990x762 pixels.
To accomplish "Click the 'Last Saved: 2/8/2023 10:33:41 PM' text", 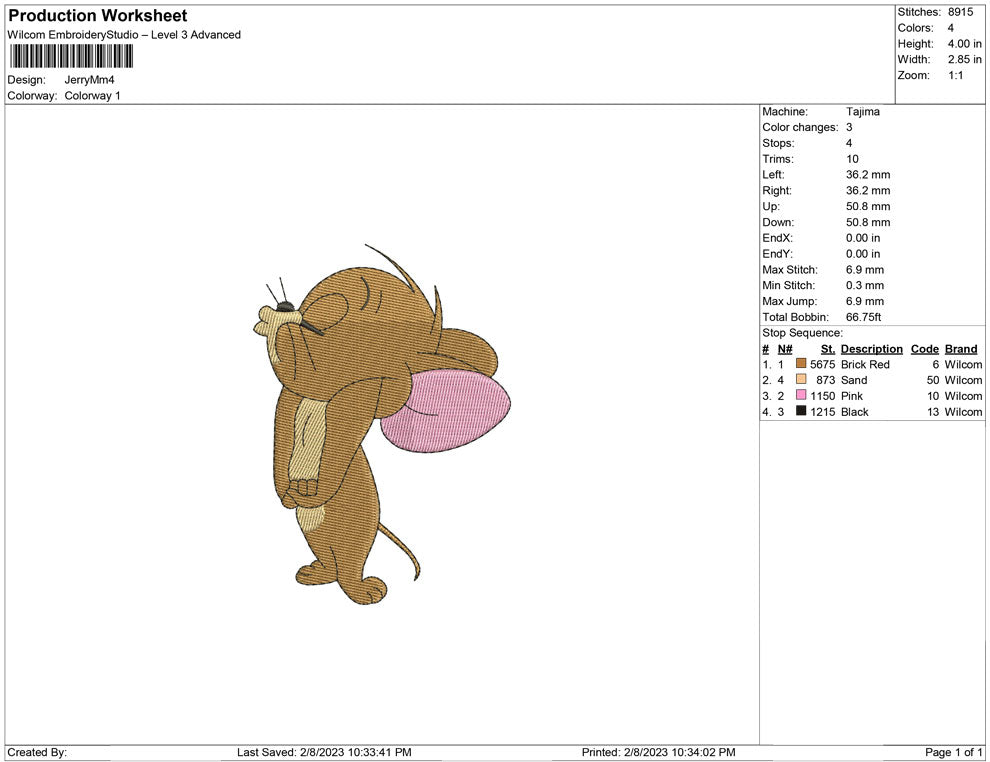I will (x=324, y=752).
